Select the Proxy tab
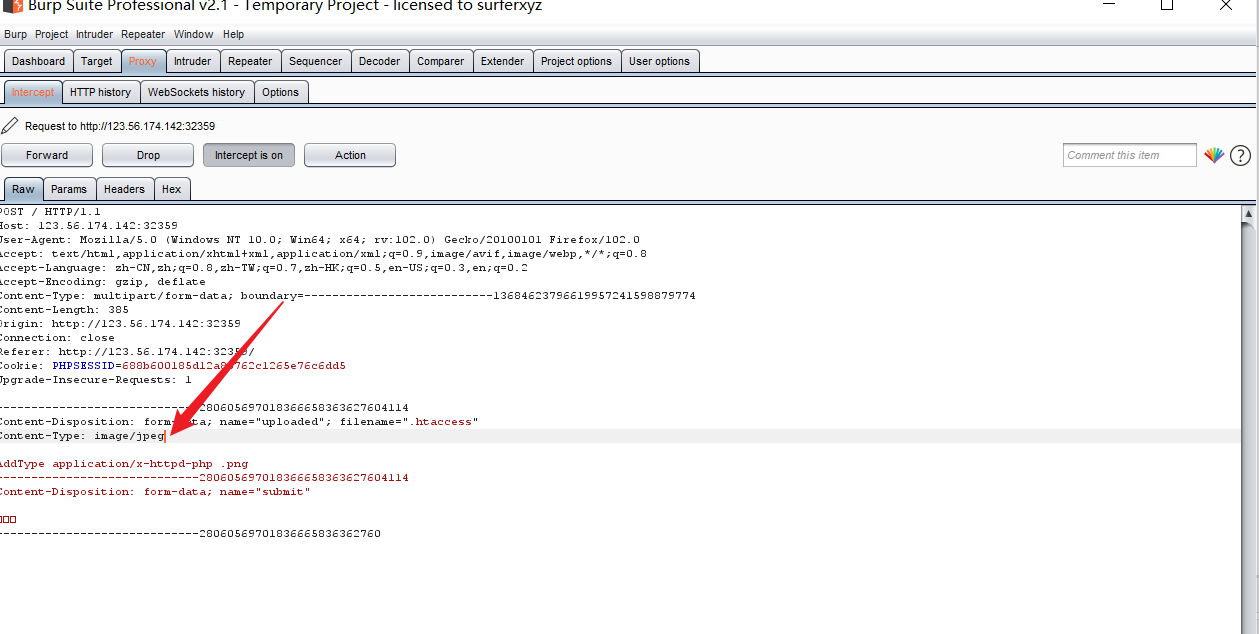Screen dimensions: 1259x634 [x=143, y=61]
